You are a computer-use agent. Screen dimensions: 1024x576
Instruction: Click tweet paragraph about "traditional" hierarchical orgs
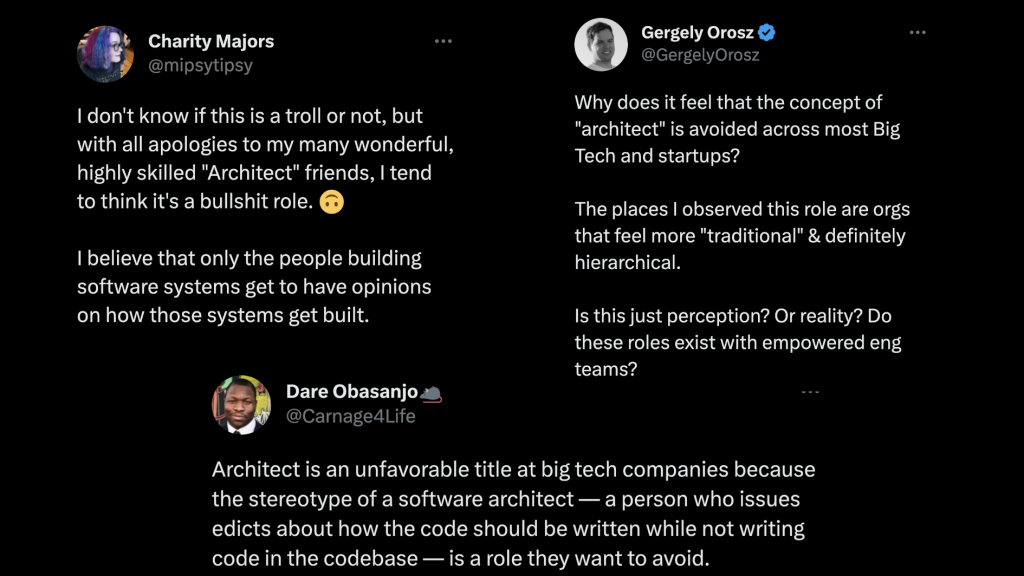[x=742, y=236]
